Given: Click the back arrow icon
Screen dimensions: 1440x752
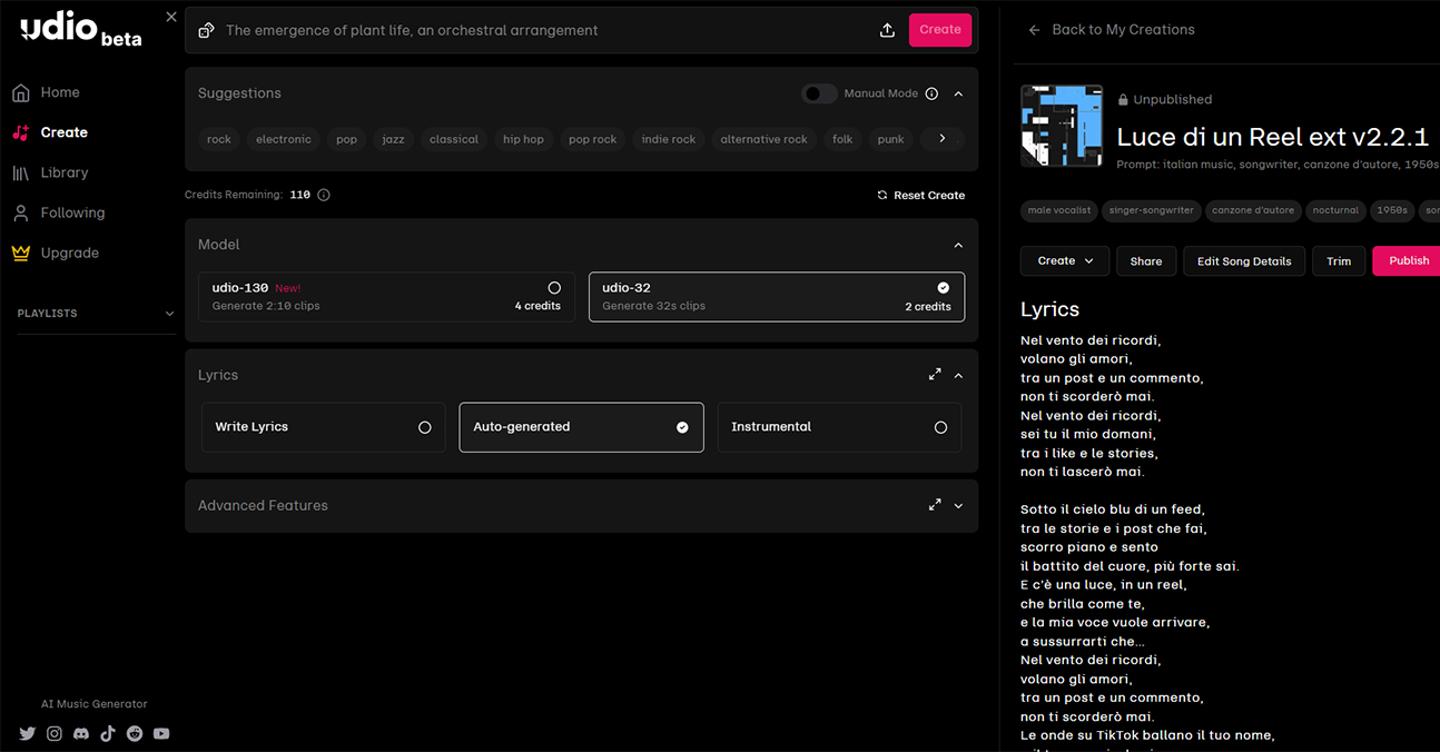Looking at the screenshot, I should [1034, 30].
